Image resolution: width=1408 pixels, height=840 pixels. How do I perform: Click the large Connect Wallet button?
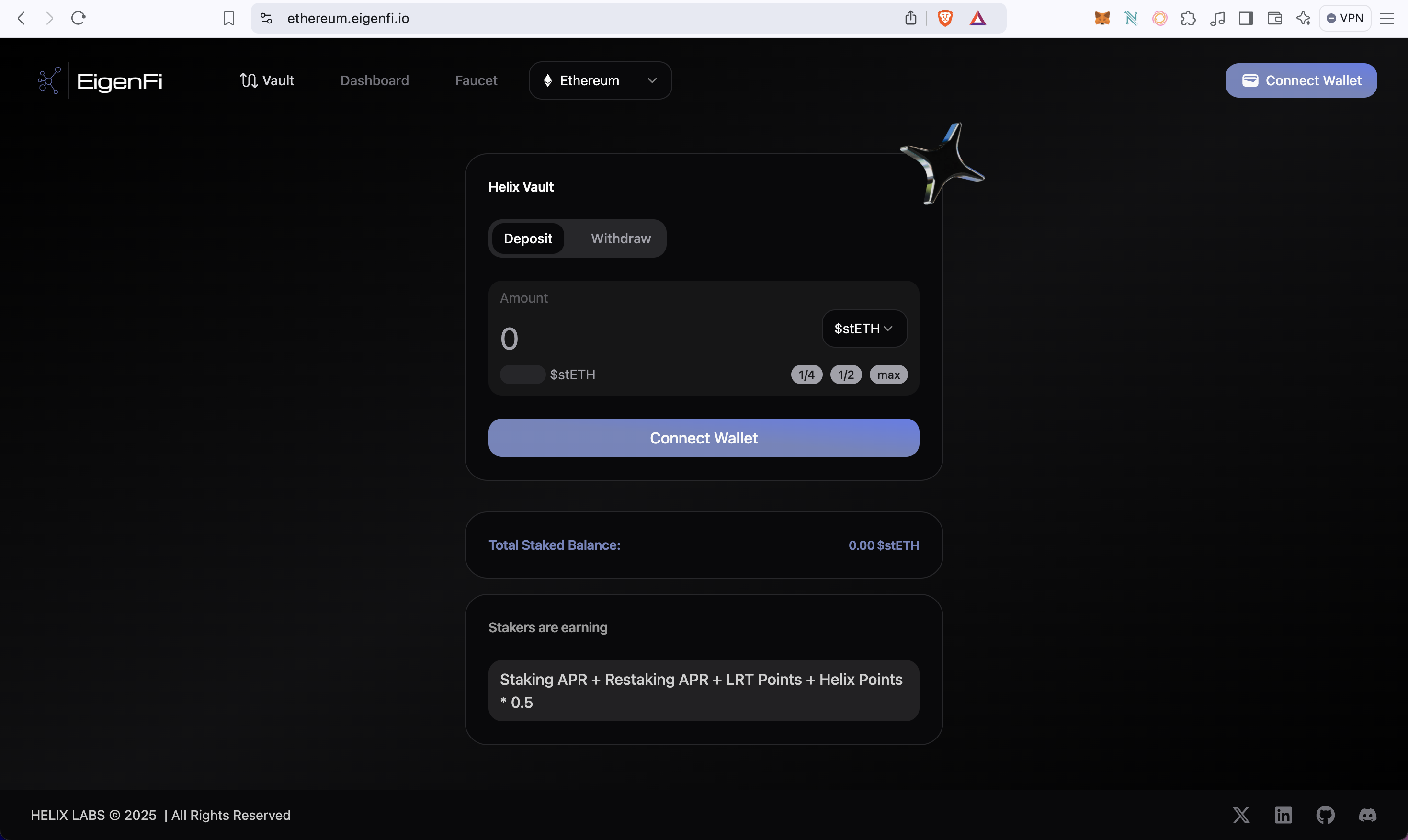[704, 438]
